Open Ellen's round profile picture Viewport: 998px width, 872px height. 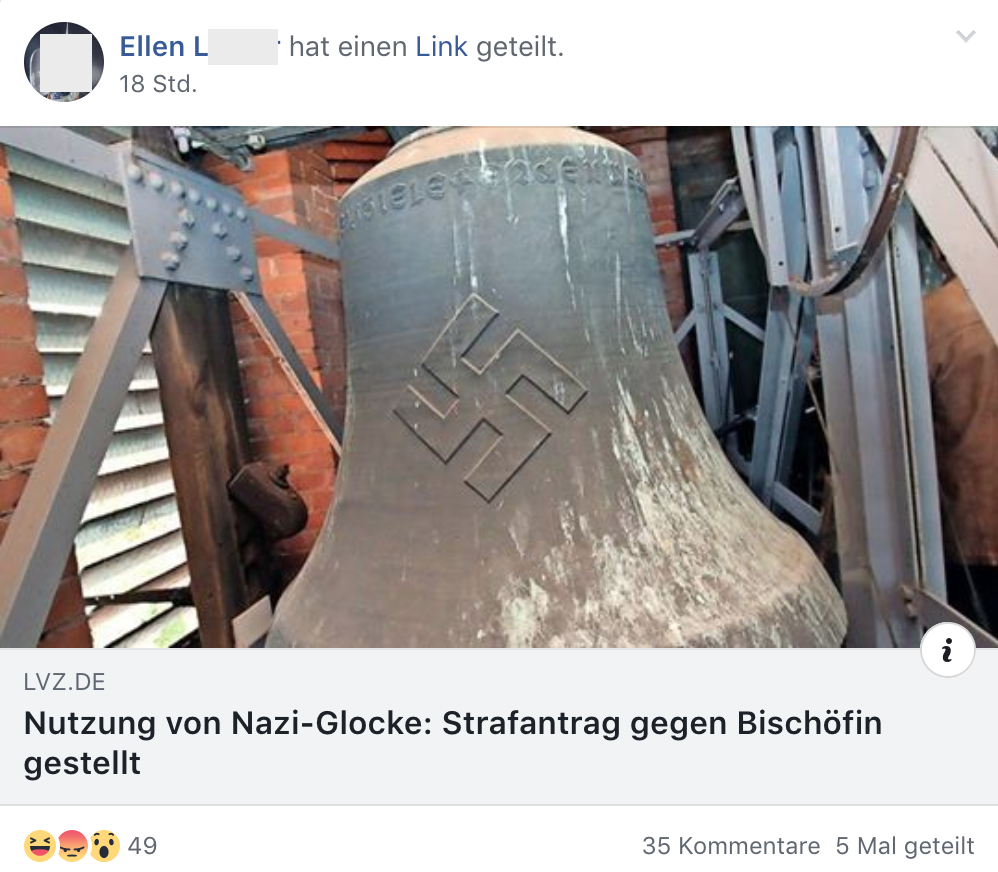click(x=64, y=62)
